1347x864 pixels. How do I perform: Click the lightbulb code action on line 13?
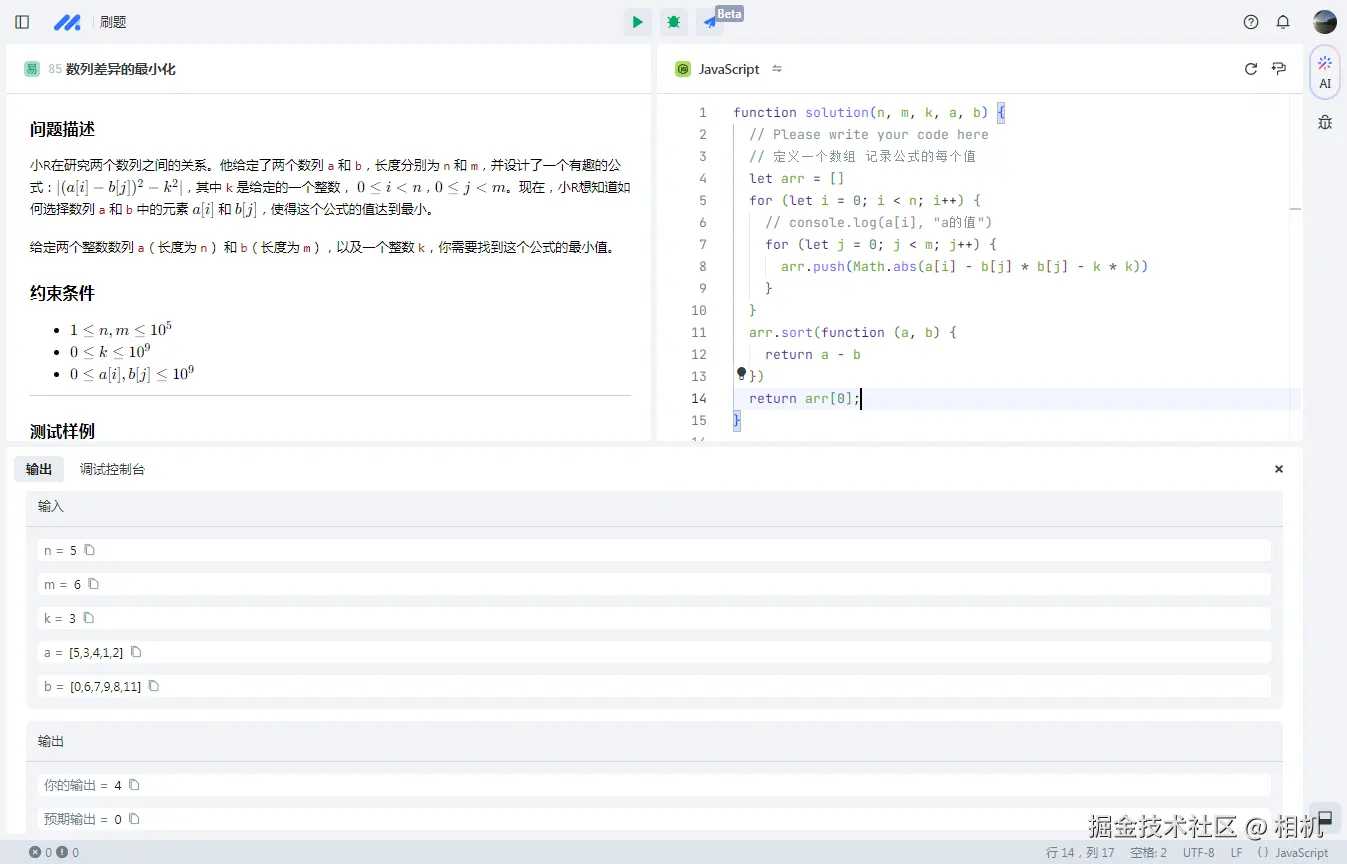740,373
